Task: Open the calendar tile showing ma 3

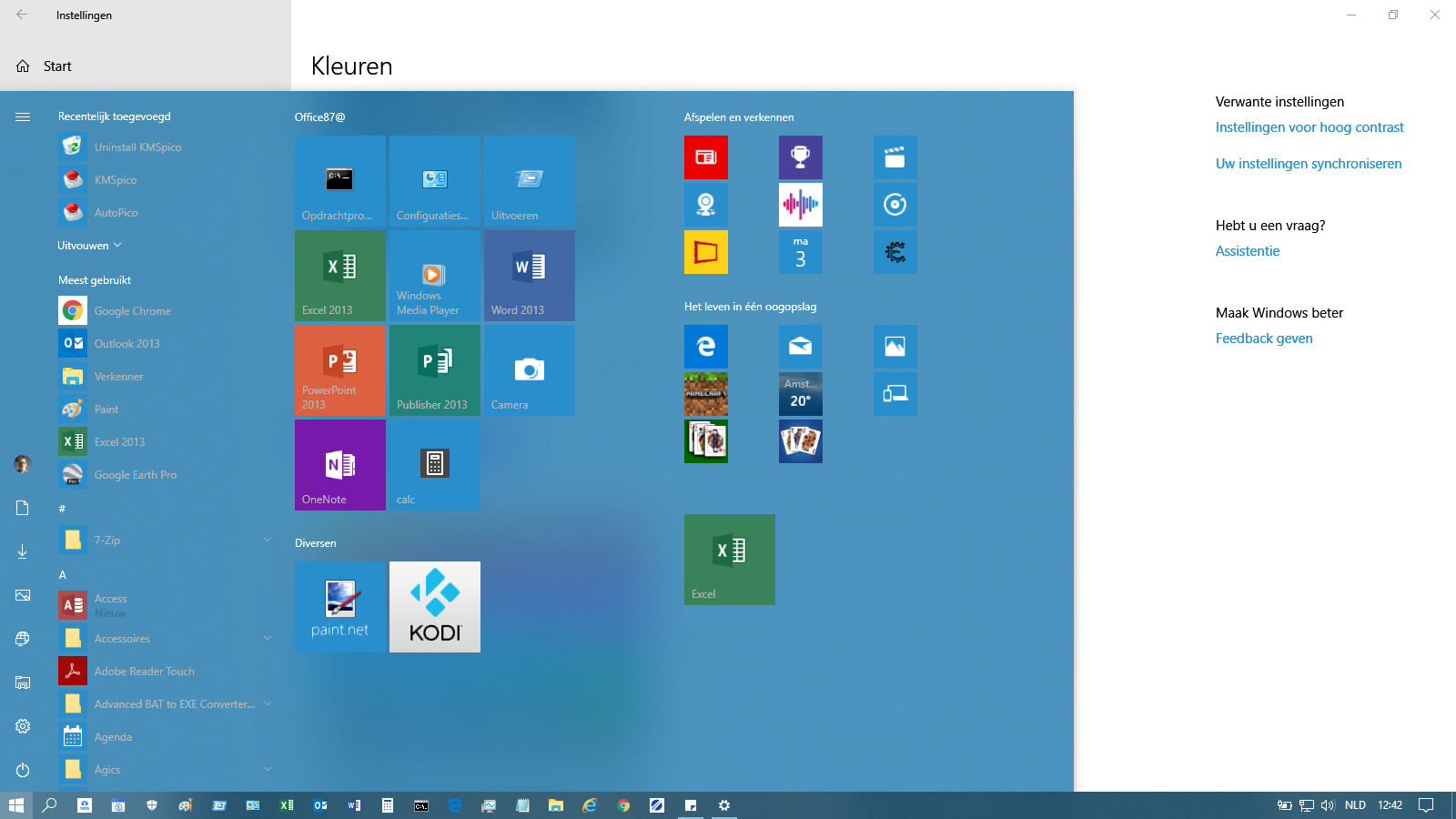Action: point(801,252)
